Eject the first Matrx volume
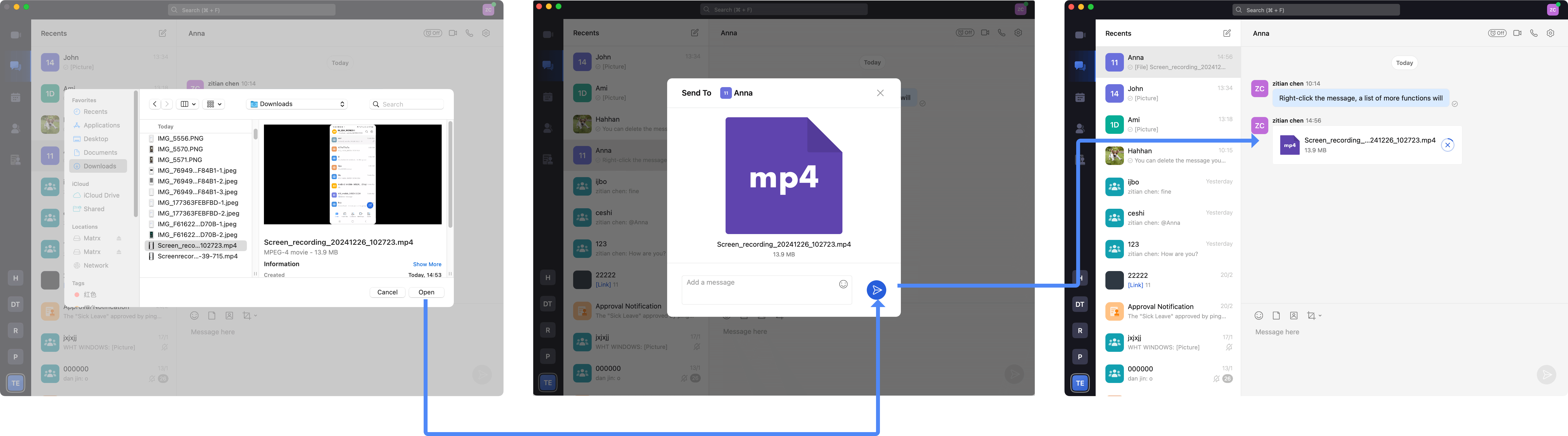The width and height of the screenshot is (1568, 436). pyautogui.click(x=119, y=238)
